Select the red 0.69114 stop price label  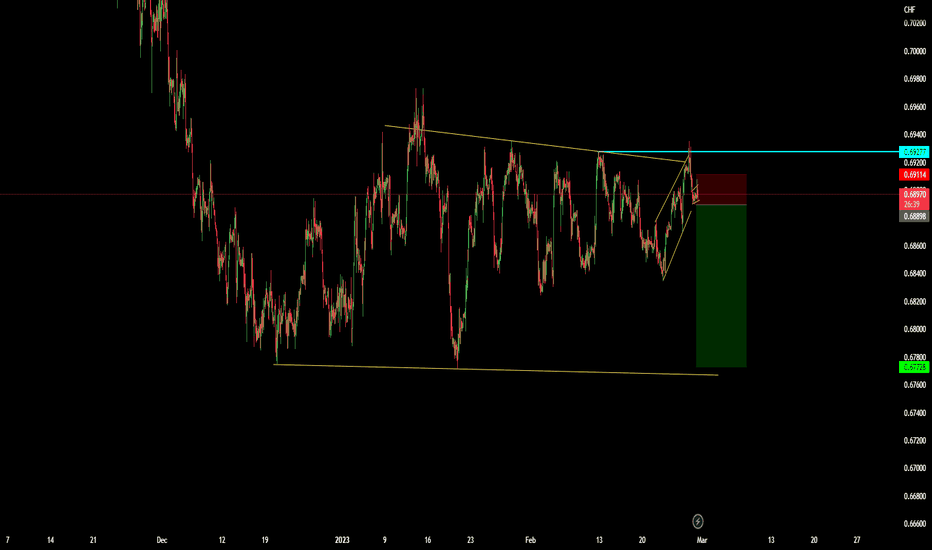point(914,175)
